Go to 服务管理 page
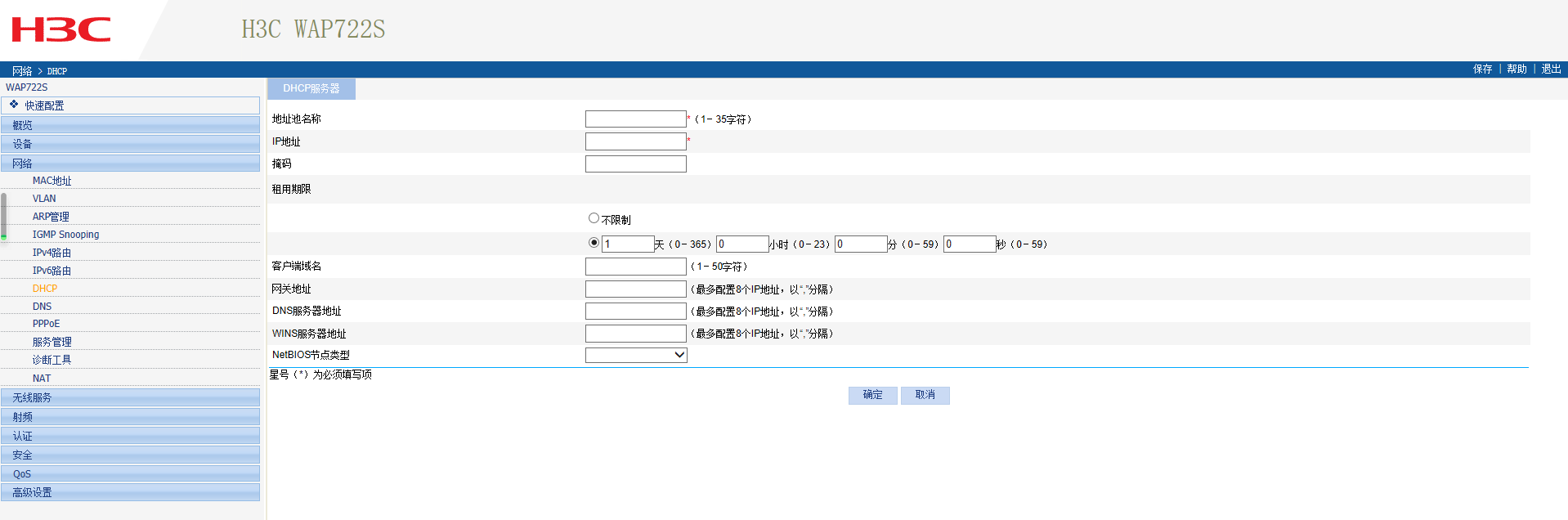This screenshot has height=520, width=1568. point(52,342)
